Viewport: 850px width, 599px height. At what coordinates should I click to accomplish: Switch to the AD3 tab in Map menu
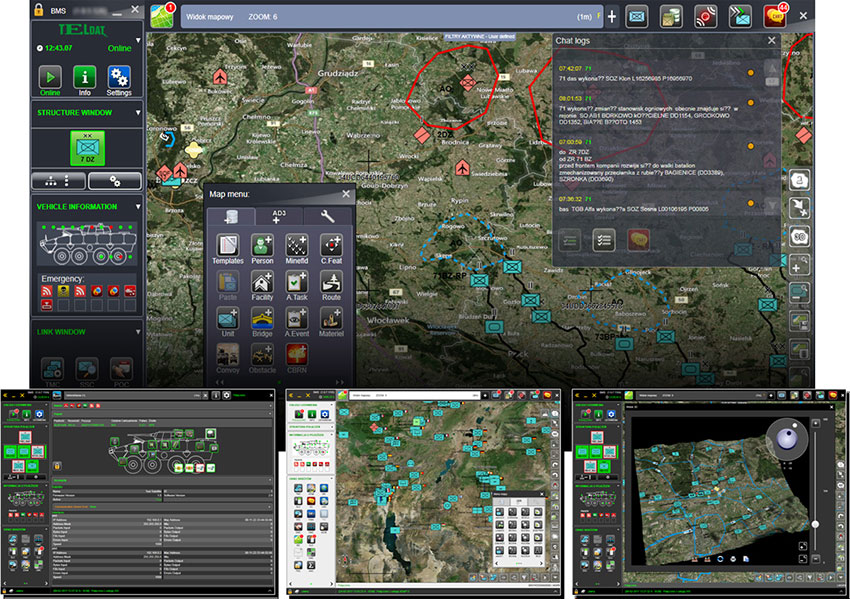[x=279, y=217]
